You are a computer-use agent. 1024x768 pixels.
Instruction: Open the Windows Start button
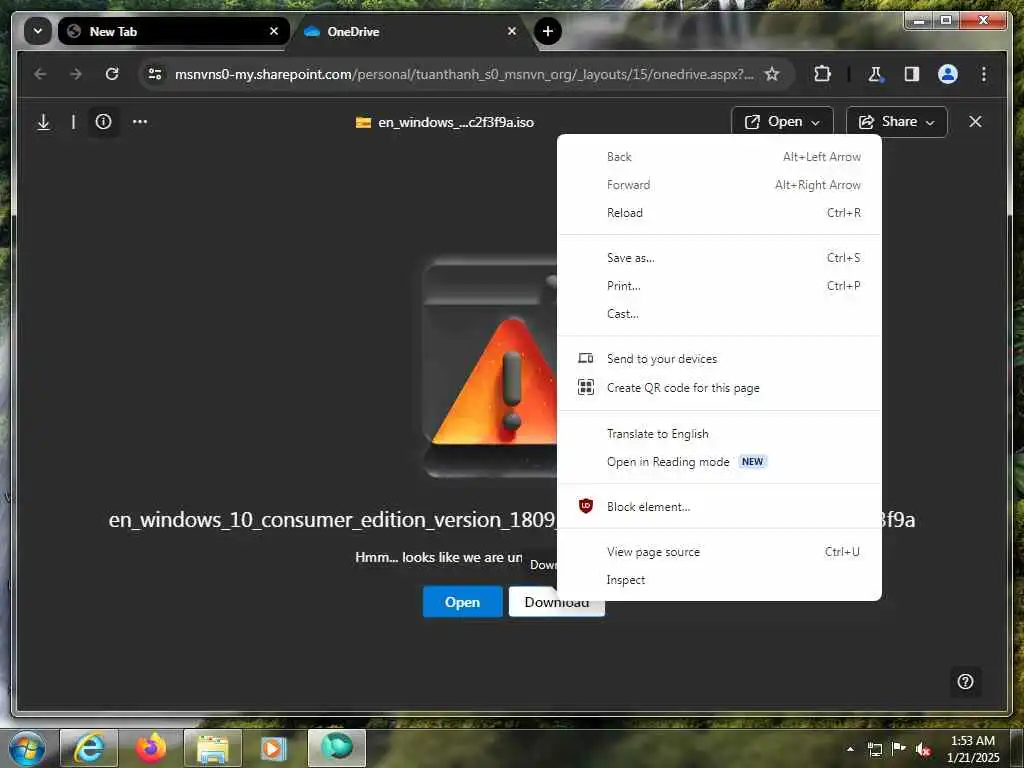tap(26, 748)
